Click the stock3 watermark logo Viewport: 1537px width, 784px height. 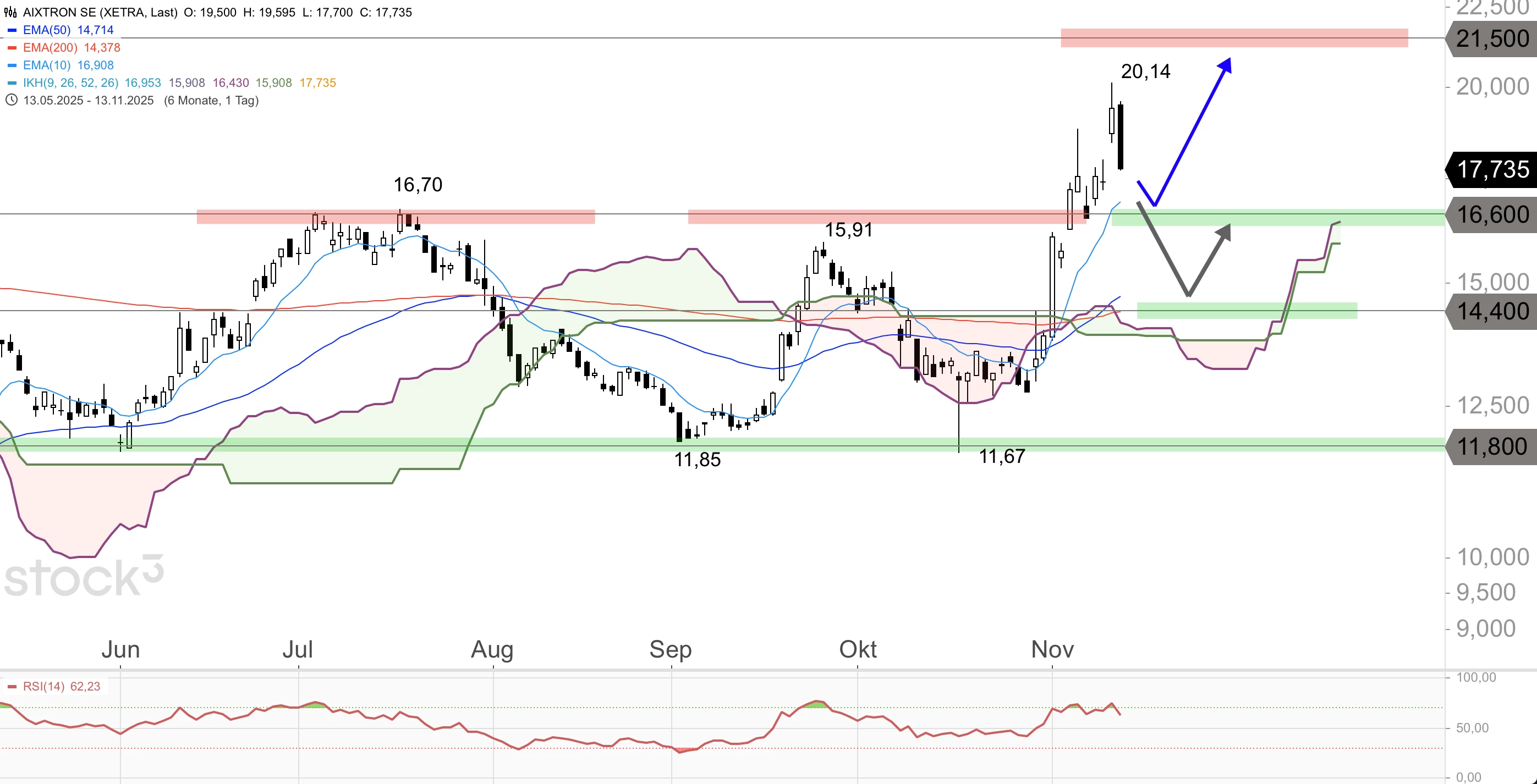click(84, 576)
